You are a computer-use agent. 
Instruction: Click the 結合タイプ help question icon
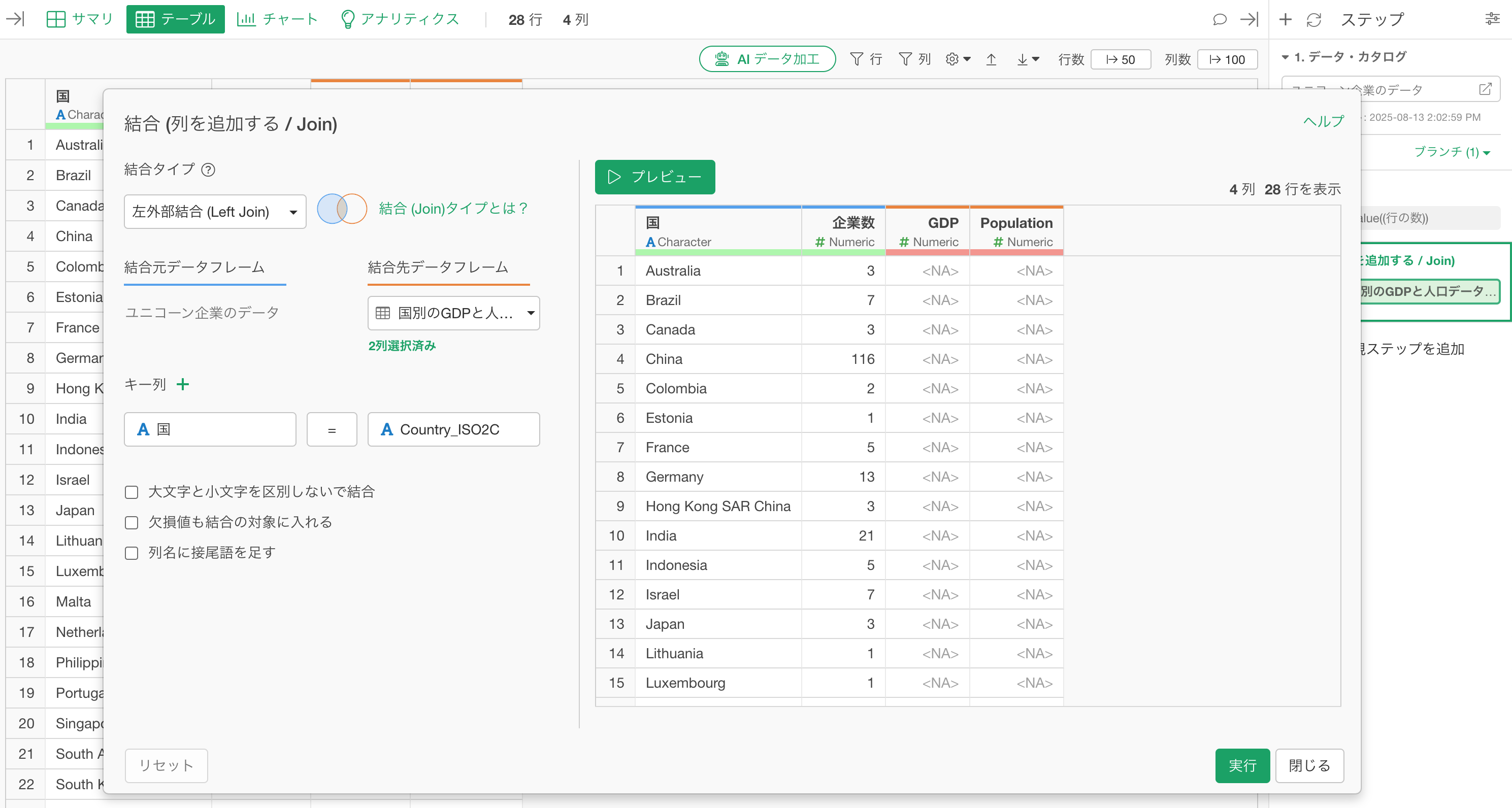point(208,170)
